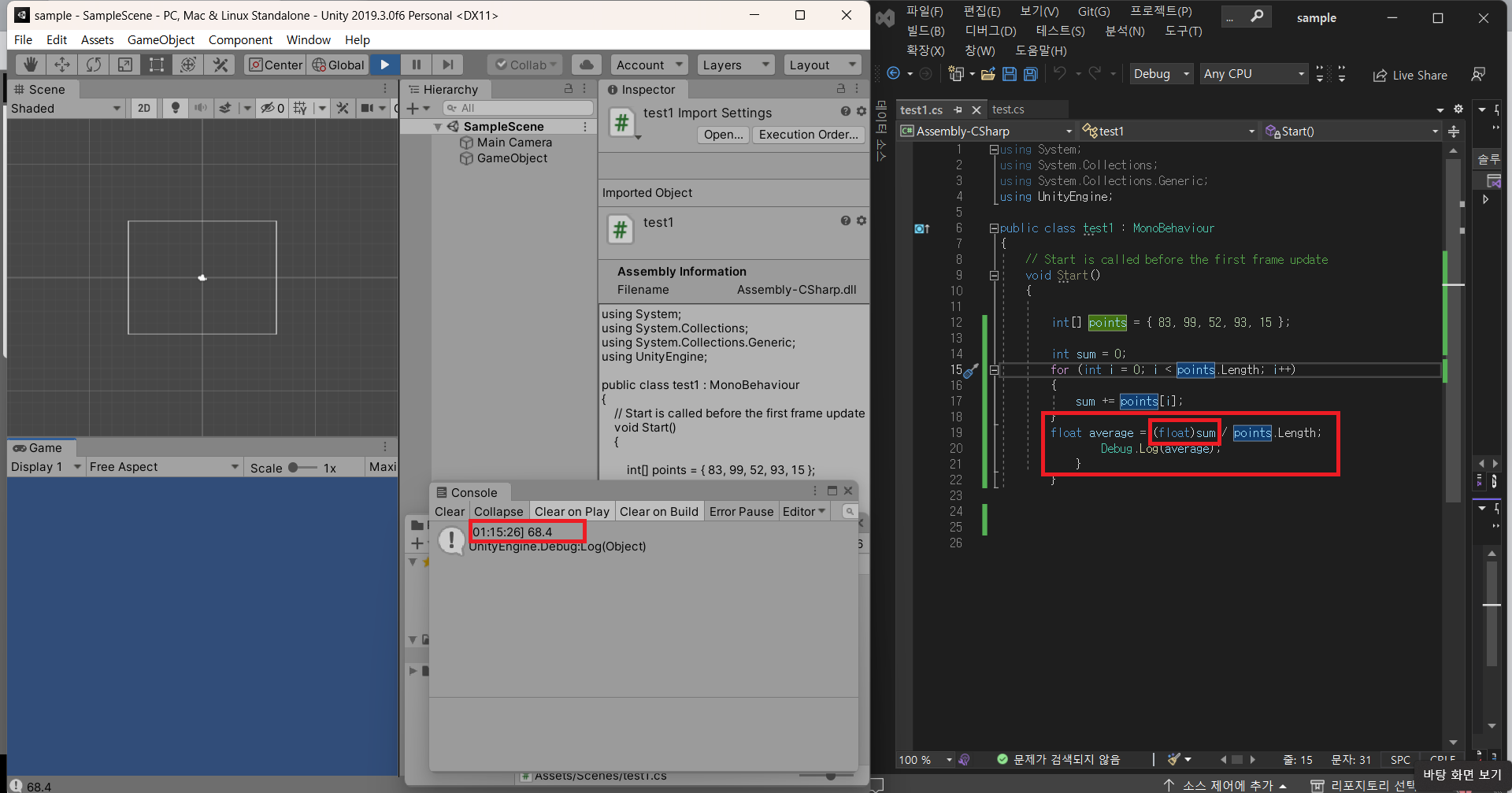Image resolution: width=1512 pixels, height=793 pixels.
Task: Open the Layers dropdown
Action: 736,65
